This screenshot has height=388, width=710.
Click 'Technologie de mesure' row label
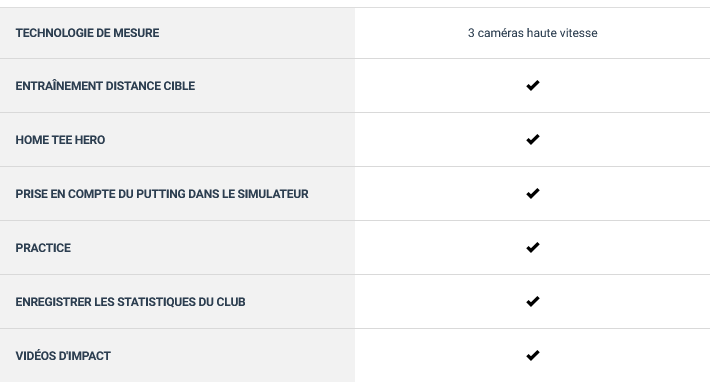tap(87, 33)
